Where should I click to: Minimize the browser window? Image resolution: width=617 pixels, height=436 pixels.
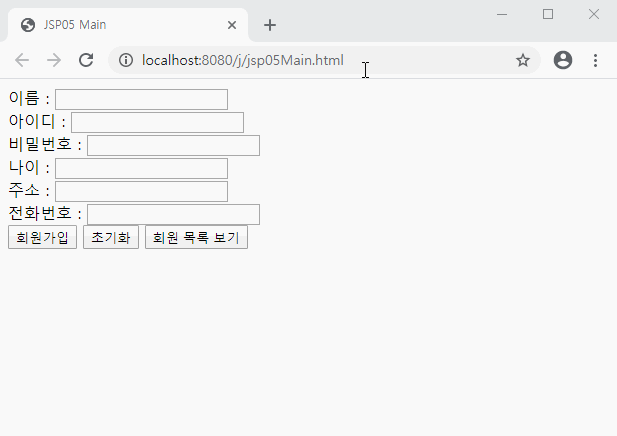click(502, 15)
